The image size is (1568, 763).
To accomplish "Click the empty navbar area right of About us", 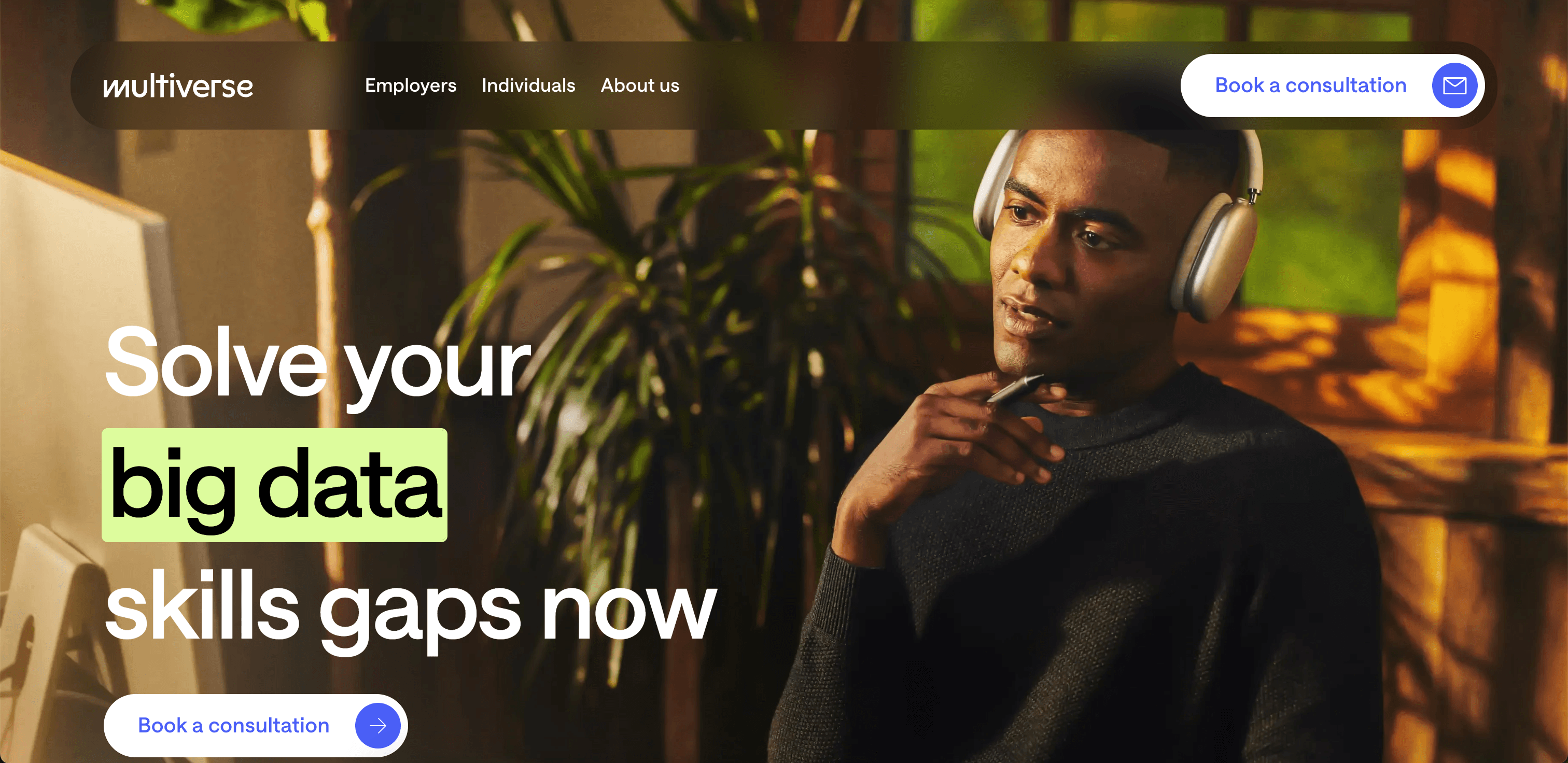I will click(925, 85).
